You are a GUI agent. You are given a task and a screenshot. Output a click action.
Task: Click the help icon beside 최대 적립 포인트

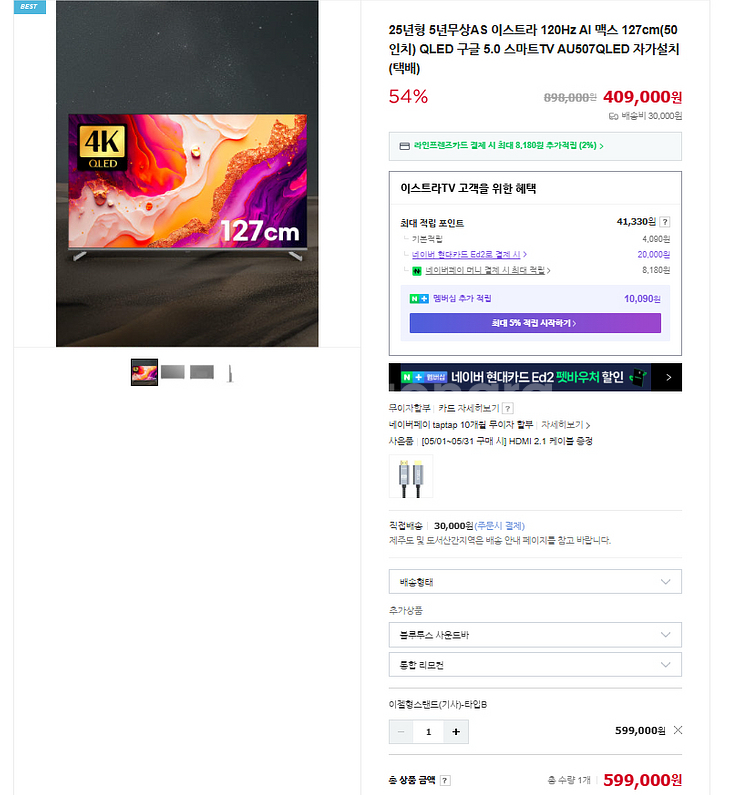[665, 222]
